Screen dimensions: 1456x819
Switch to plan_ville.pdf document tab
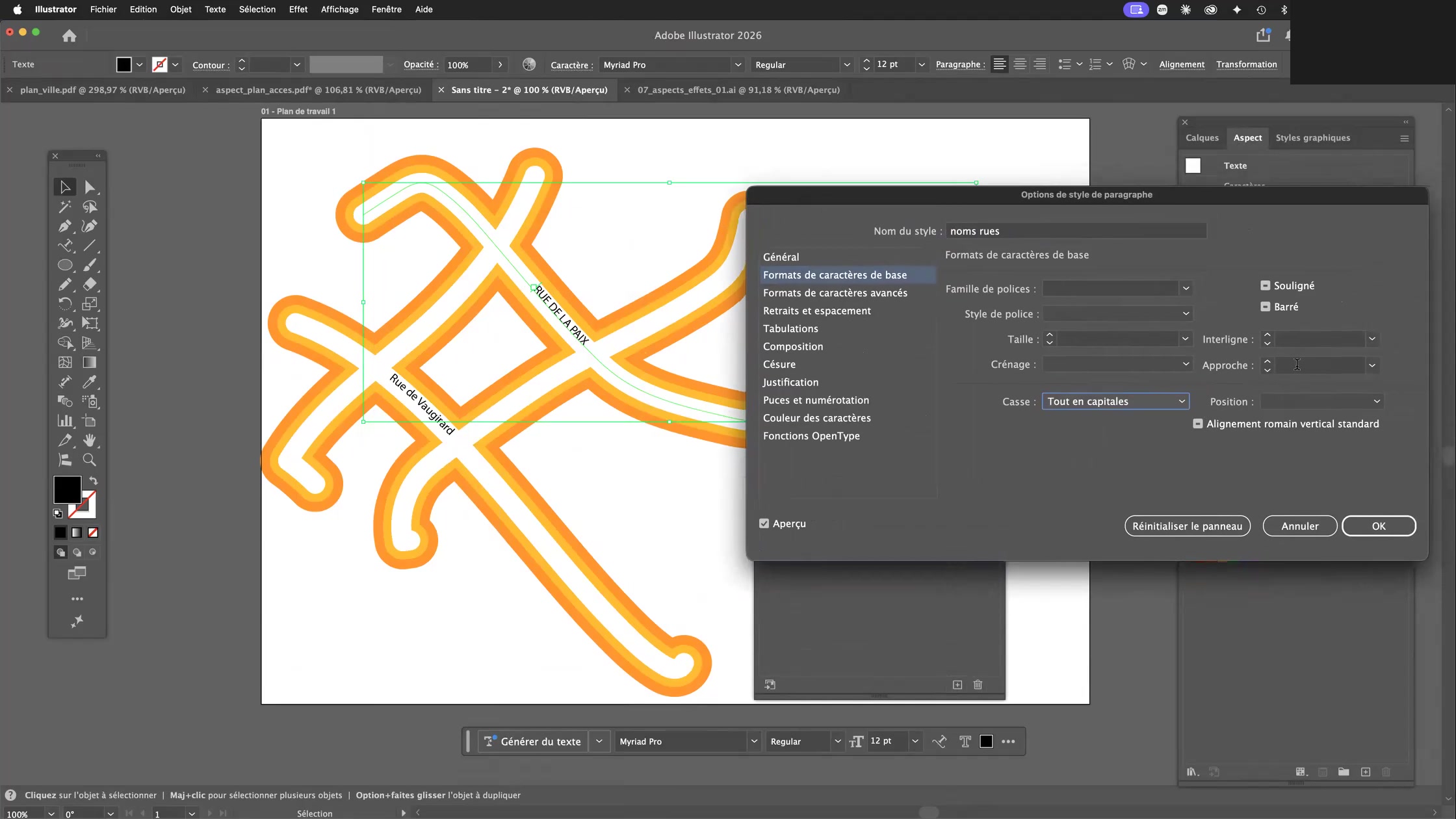point(102,90)
